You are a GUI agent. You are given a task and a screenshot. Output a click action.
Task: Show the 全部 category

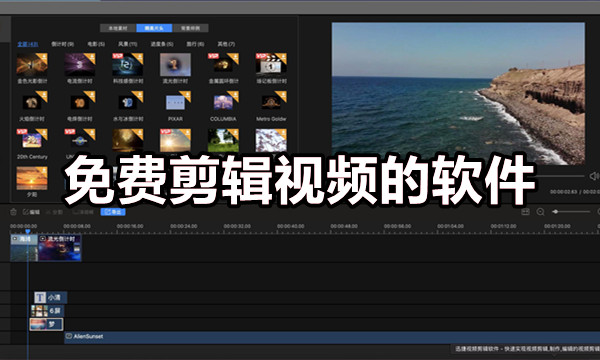(x=28, y=44)
